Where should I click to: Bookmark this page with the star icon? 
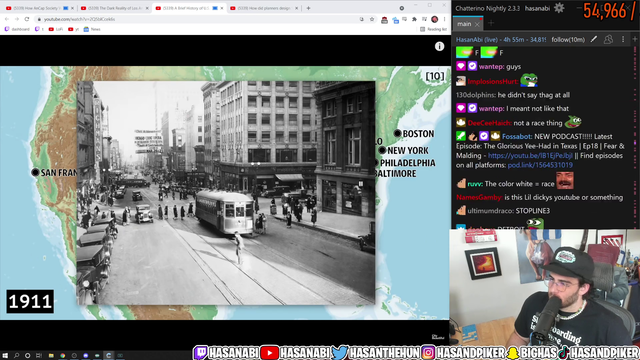372,19
